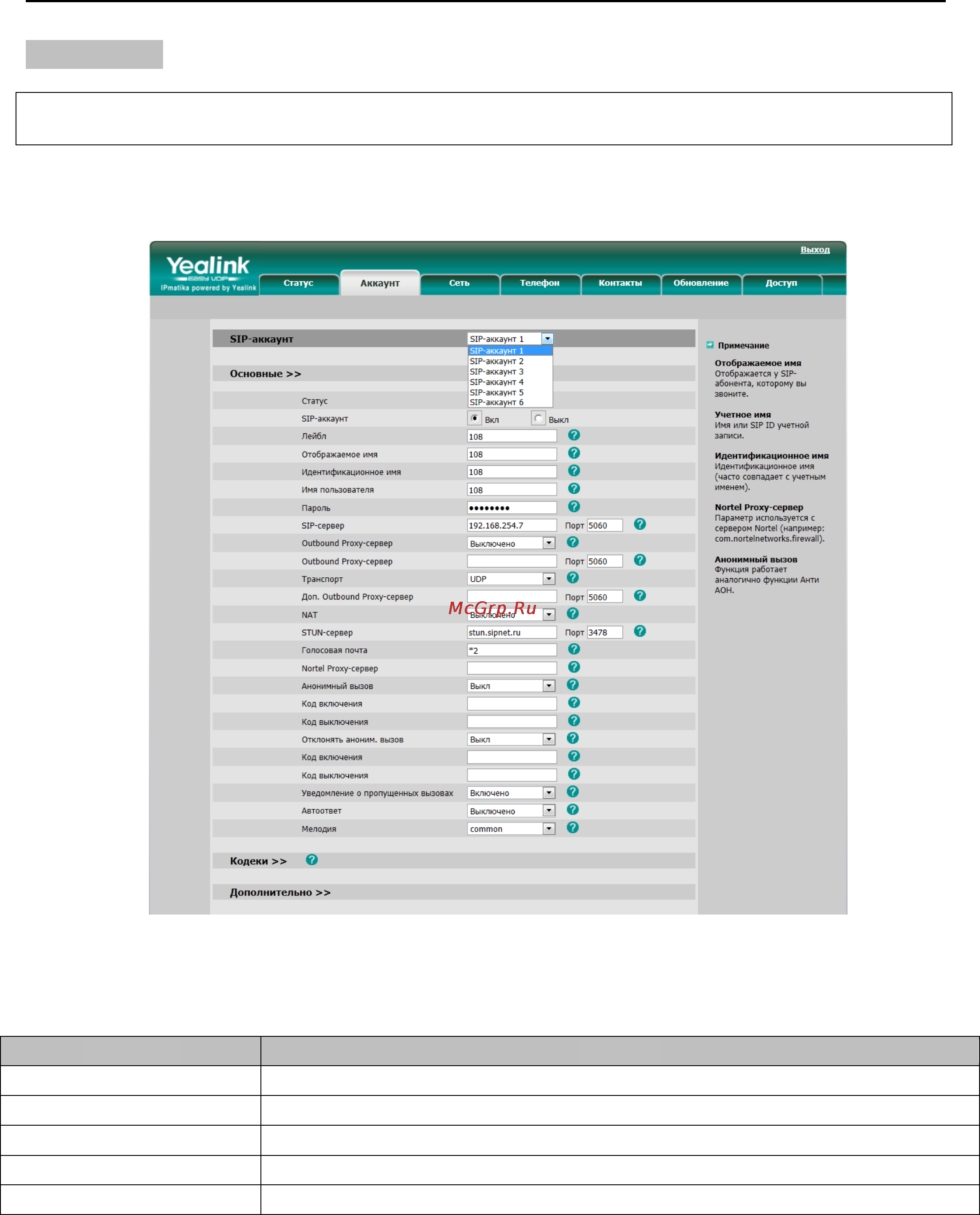Choose SIP-аккаунт 4 from the list
980x1215 pixels.
[510, 382]
